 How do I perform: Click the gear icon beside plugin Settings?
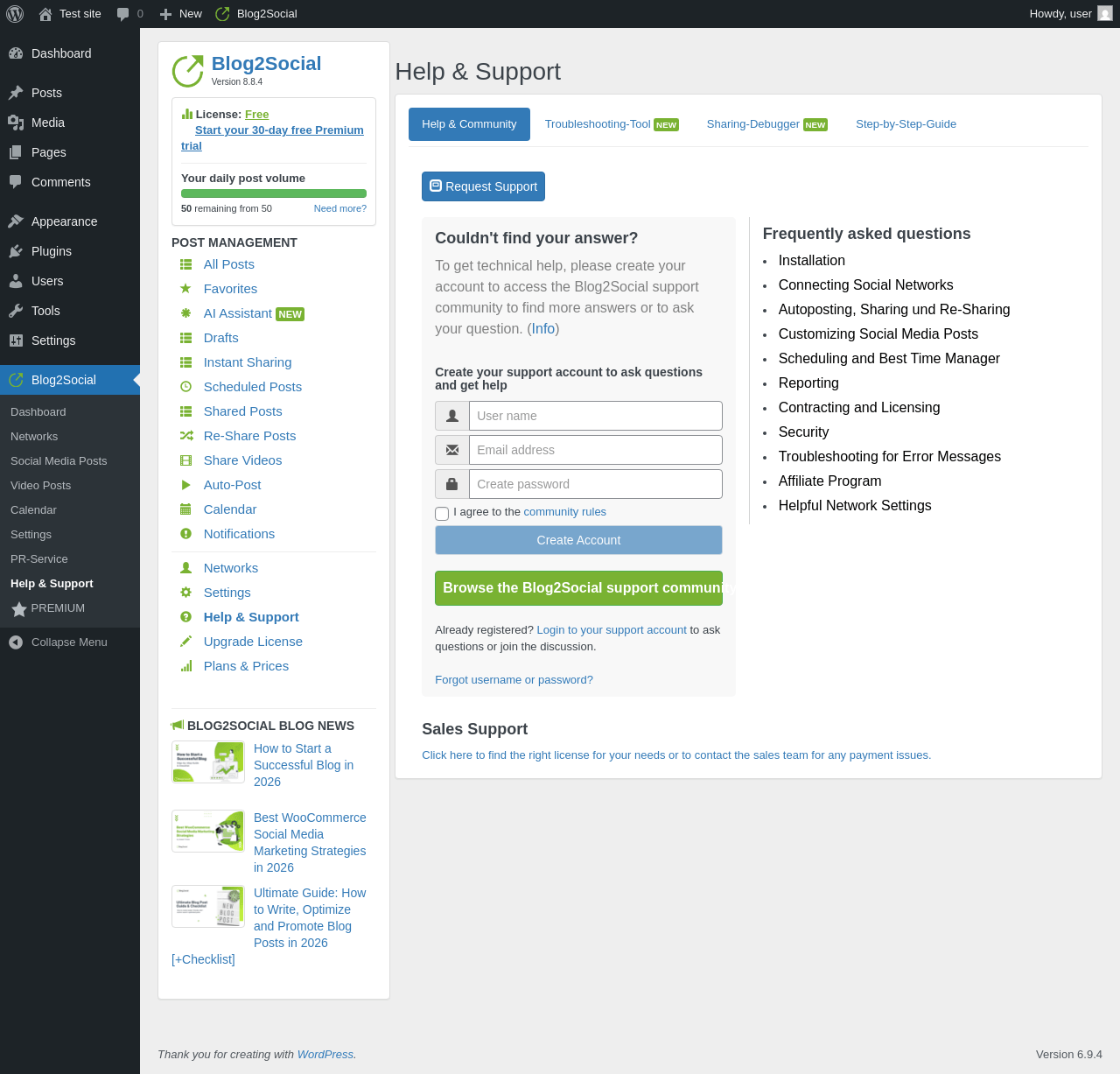pyautogui.click(x=185, y=593)
